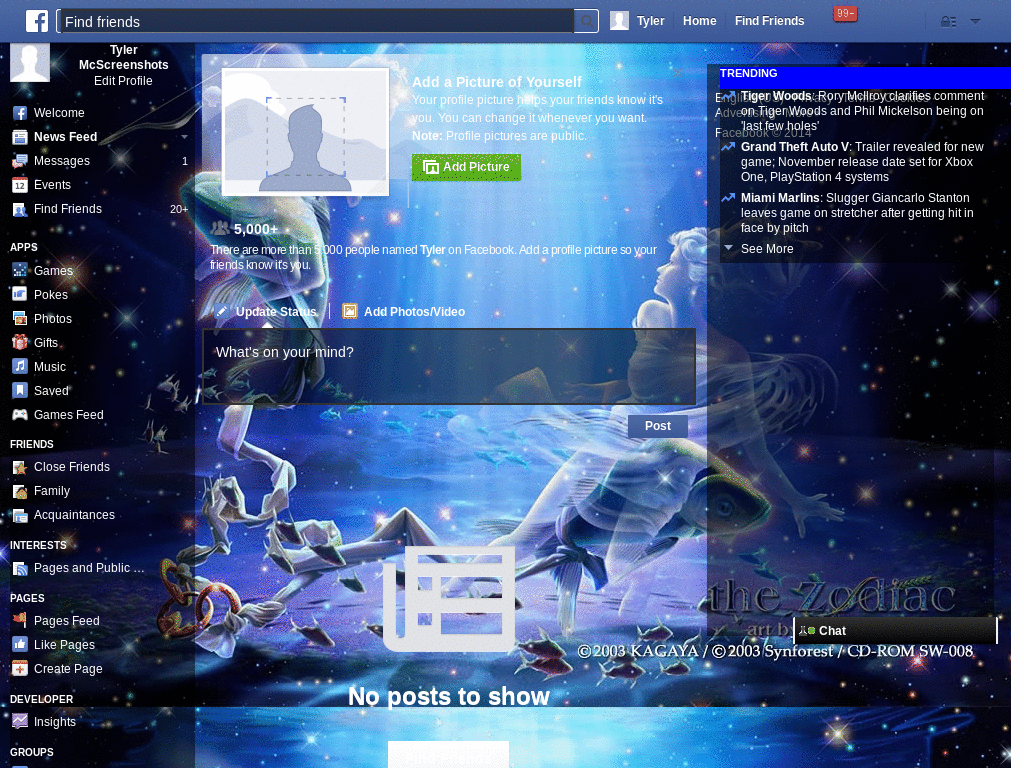Expand the account menu arrow in top bar
The width and height of the screenshot is (1024, 768).
975,21
